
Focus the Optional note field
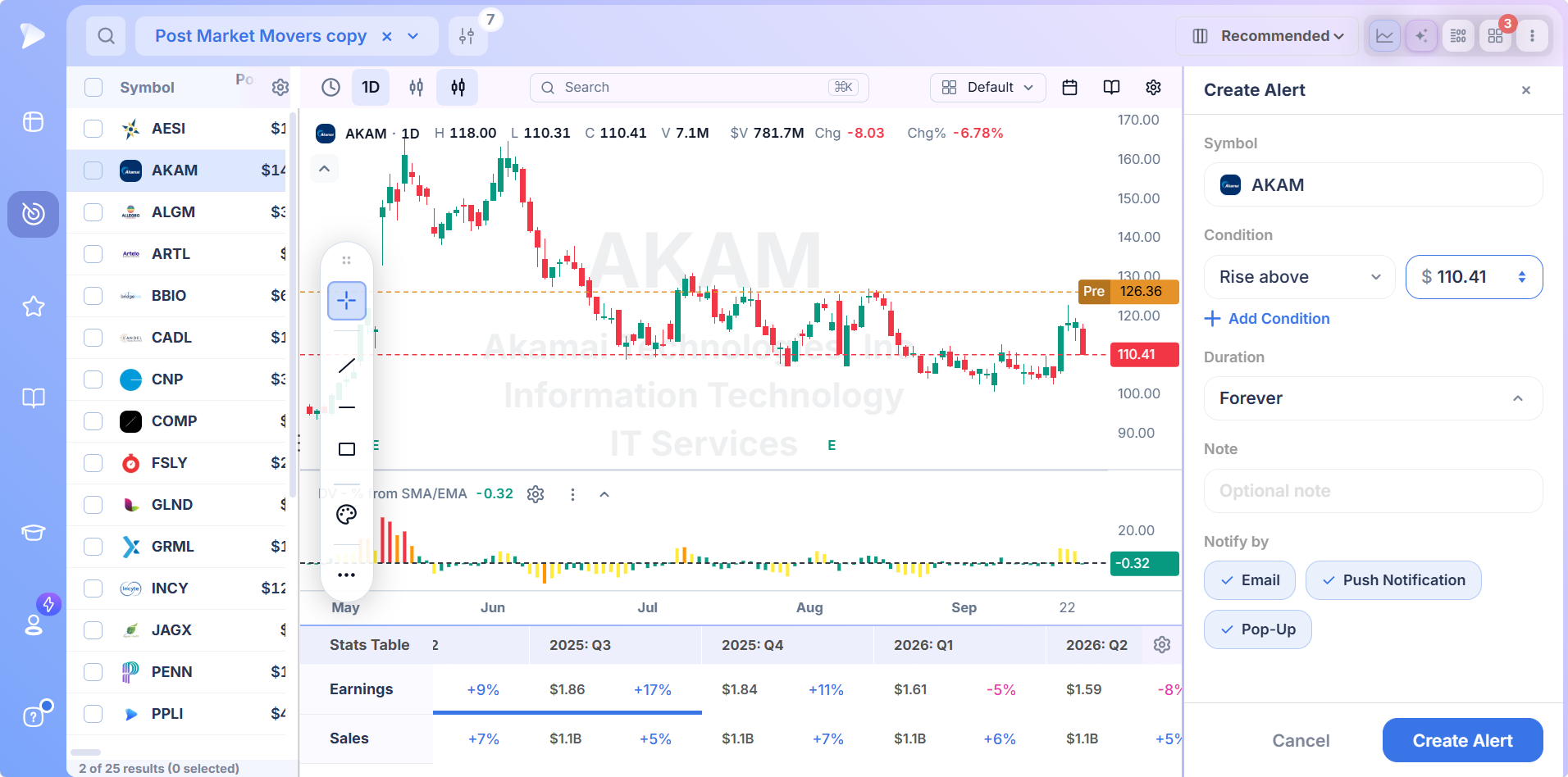coord(1374,491)
